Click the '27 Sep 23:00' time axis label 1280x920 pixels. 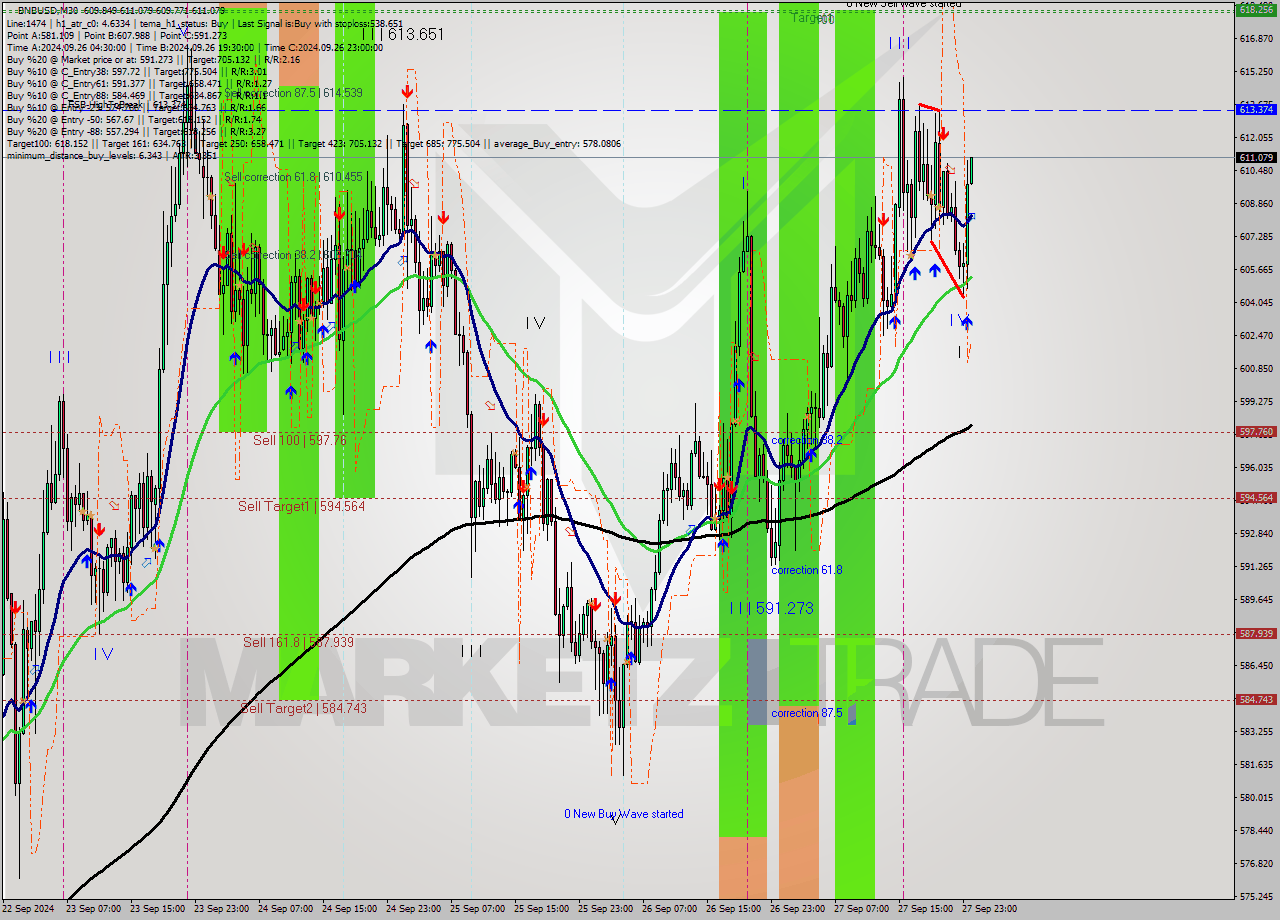coord(988,909)
